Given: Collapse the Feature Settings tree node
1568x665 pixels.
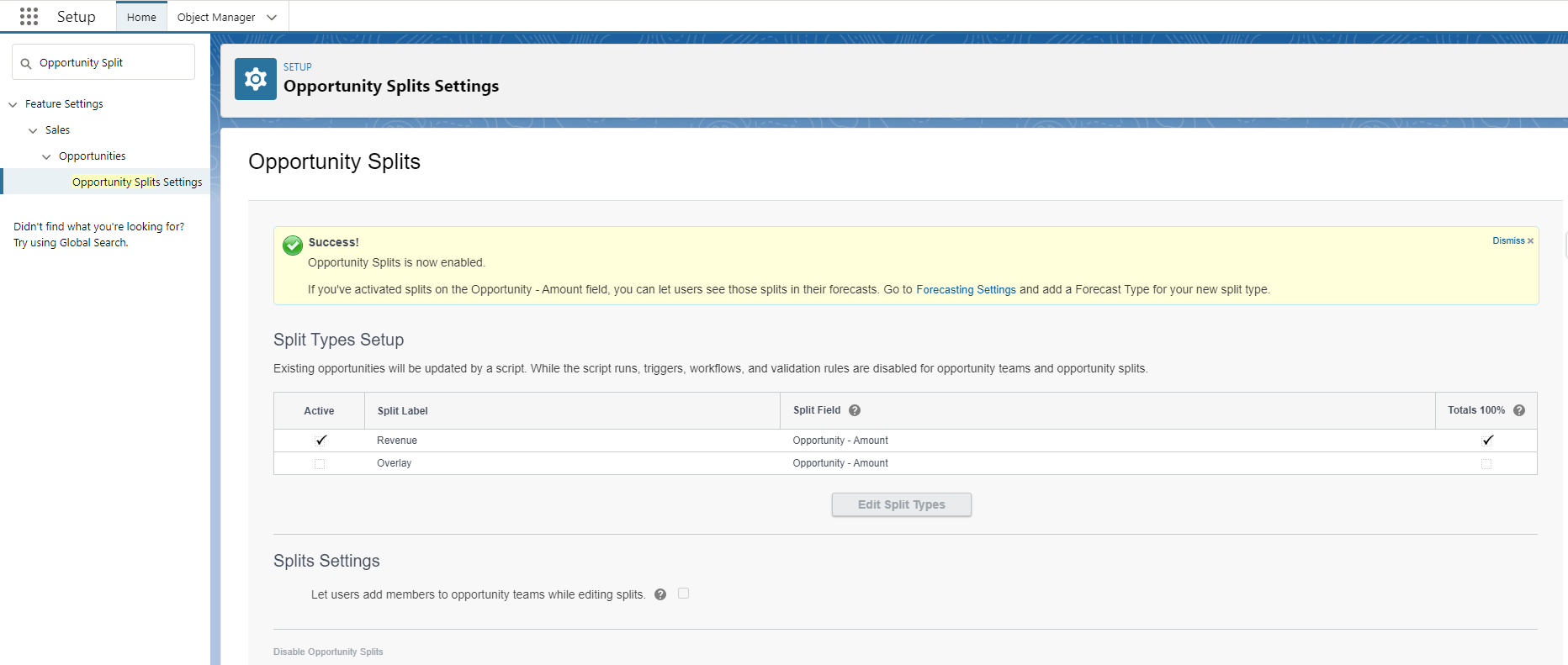Looking at the screenshot, I should coord(13,104).
